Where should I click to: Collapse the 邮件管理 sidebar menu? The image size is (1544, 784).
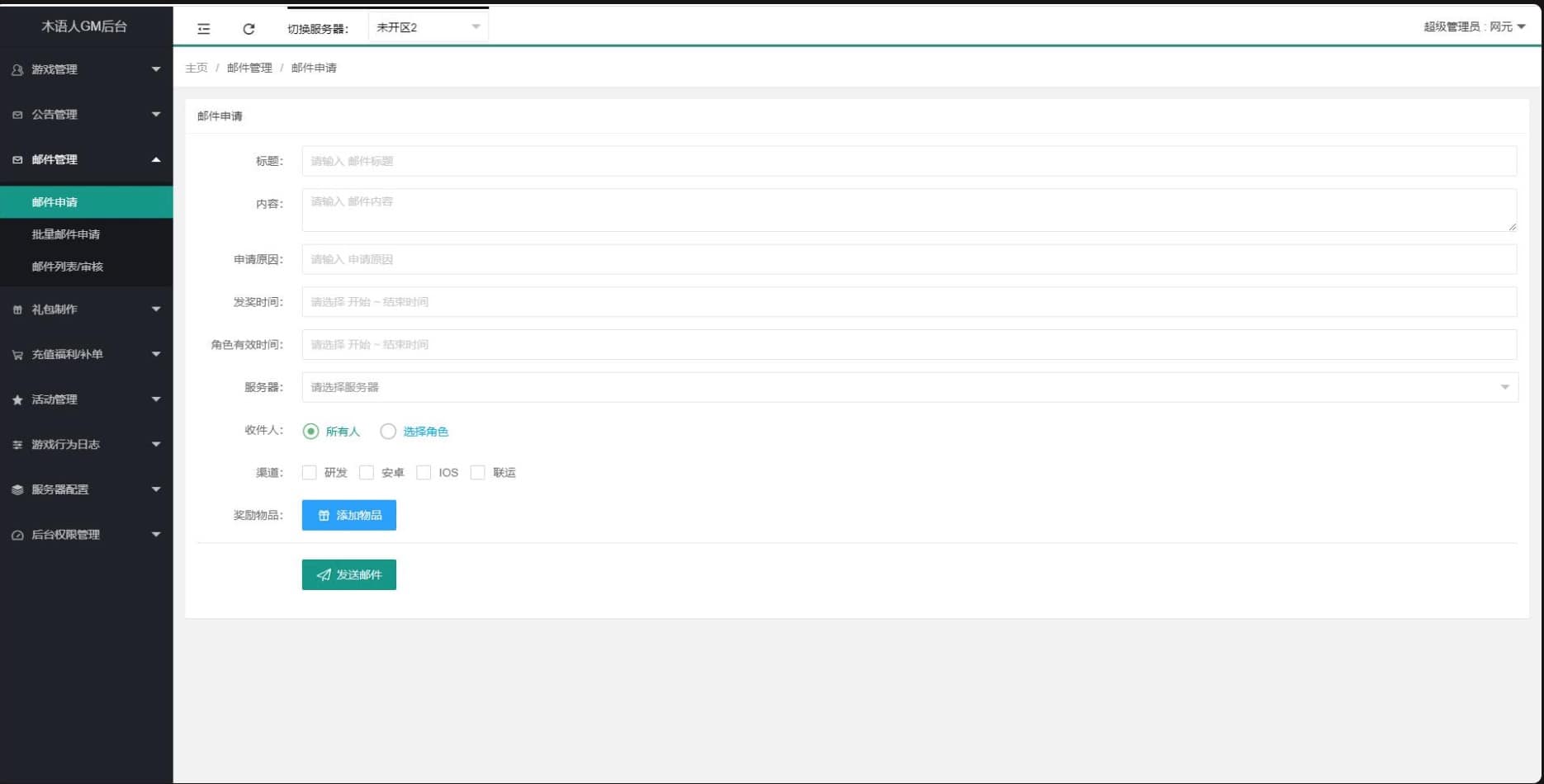click(87, 160)
